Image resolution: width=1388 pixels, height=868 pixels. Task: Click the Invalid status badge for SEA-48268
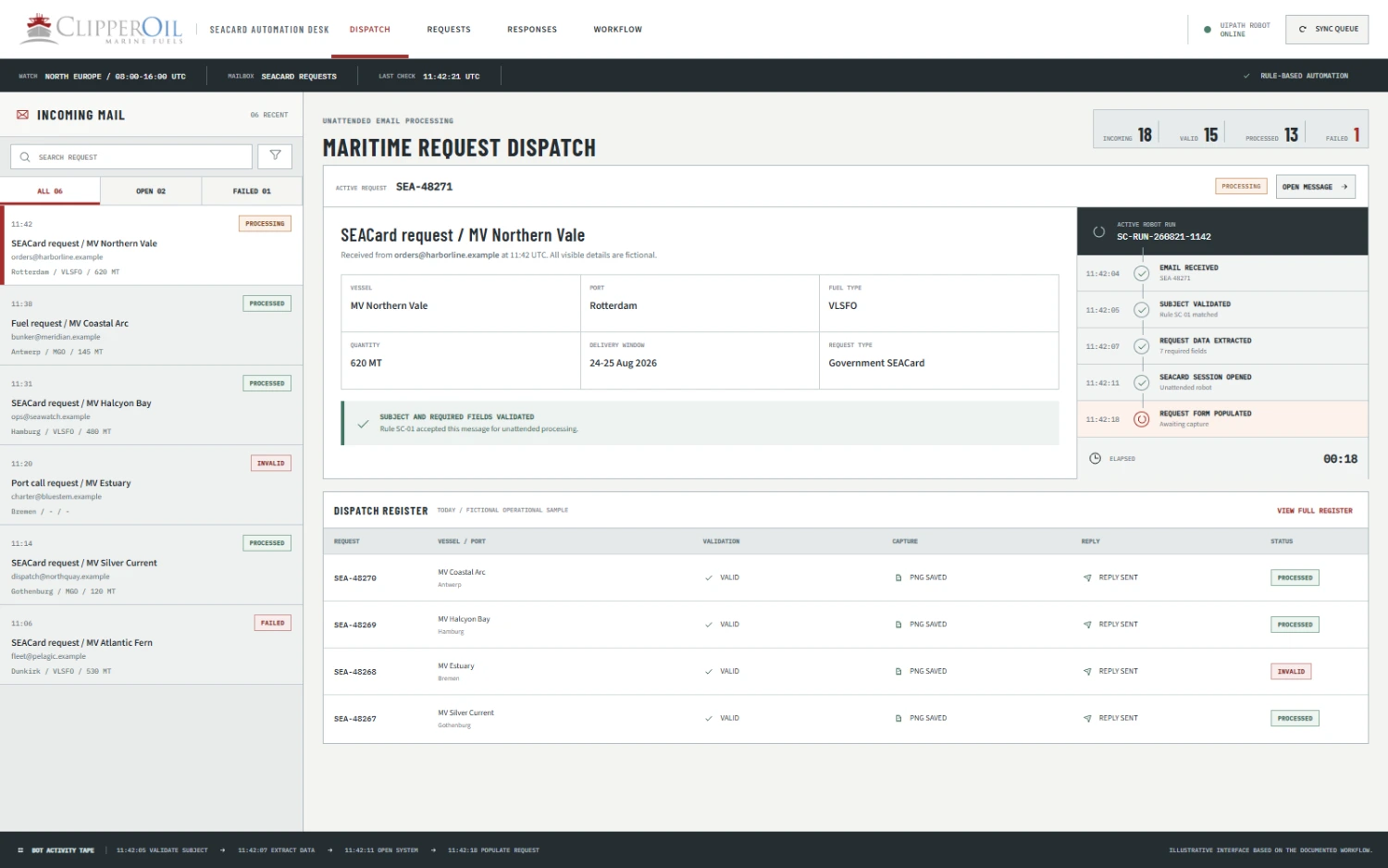pyautogui.click(x=1291, y=672)
